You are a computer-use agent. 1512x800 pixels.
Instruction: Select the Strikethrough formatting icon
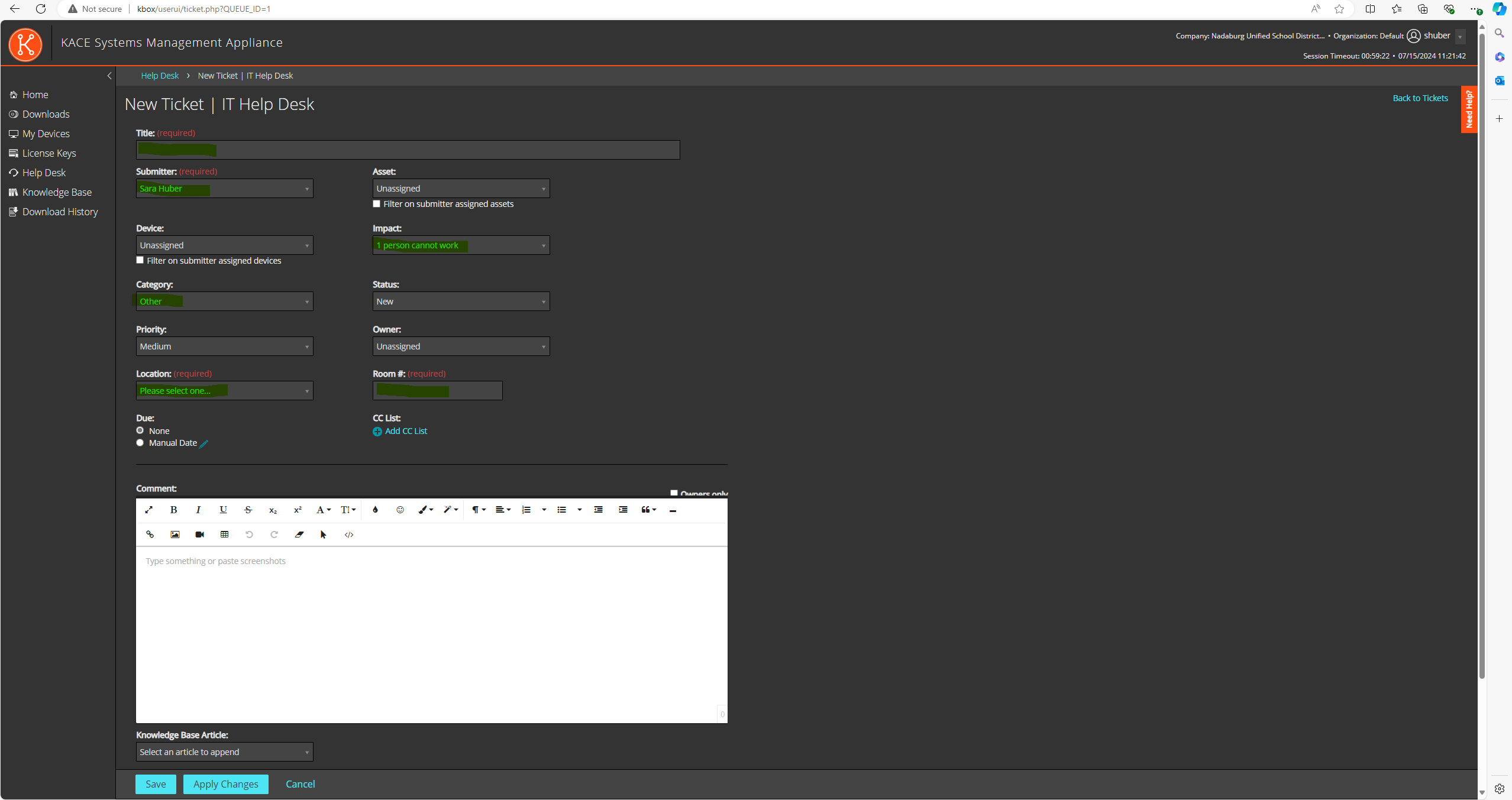pos(248,509)
